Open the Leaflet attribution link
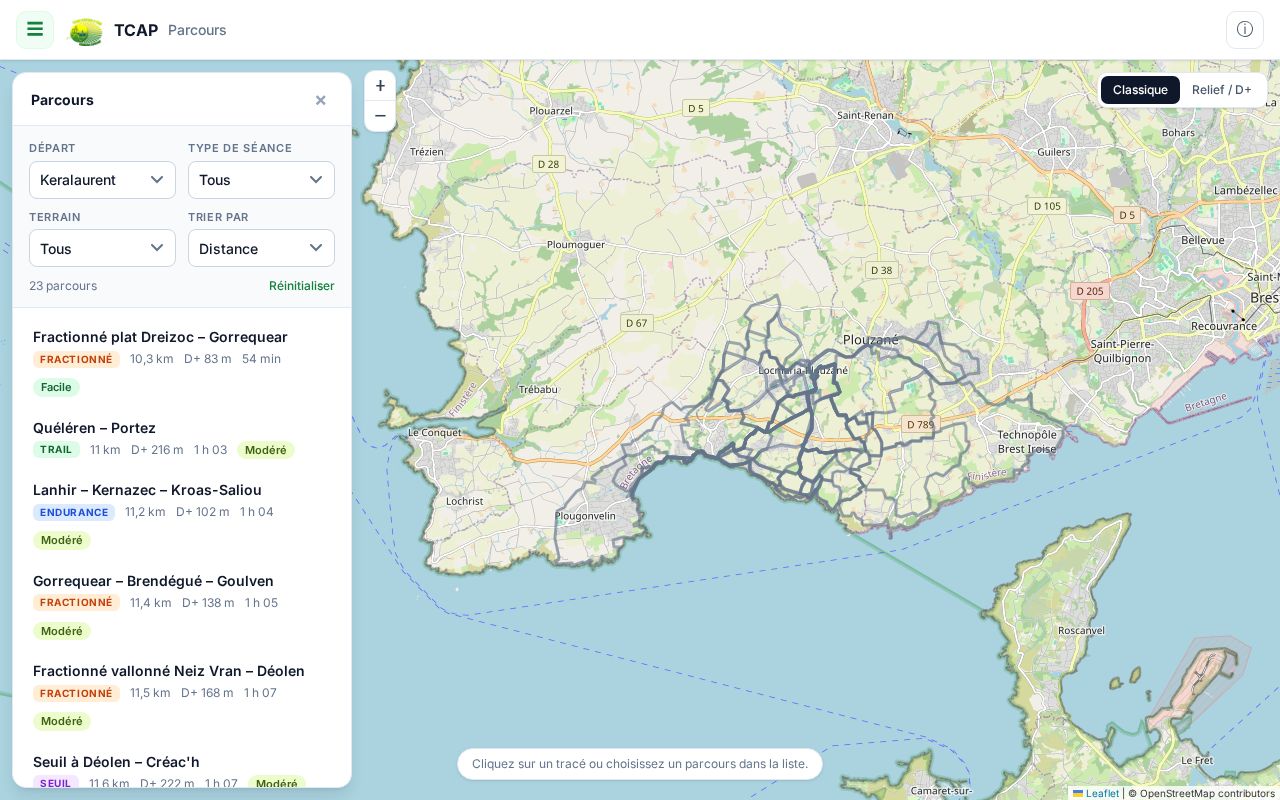The image size is (1280, 800). click(1096, 793)
